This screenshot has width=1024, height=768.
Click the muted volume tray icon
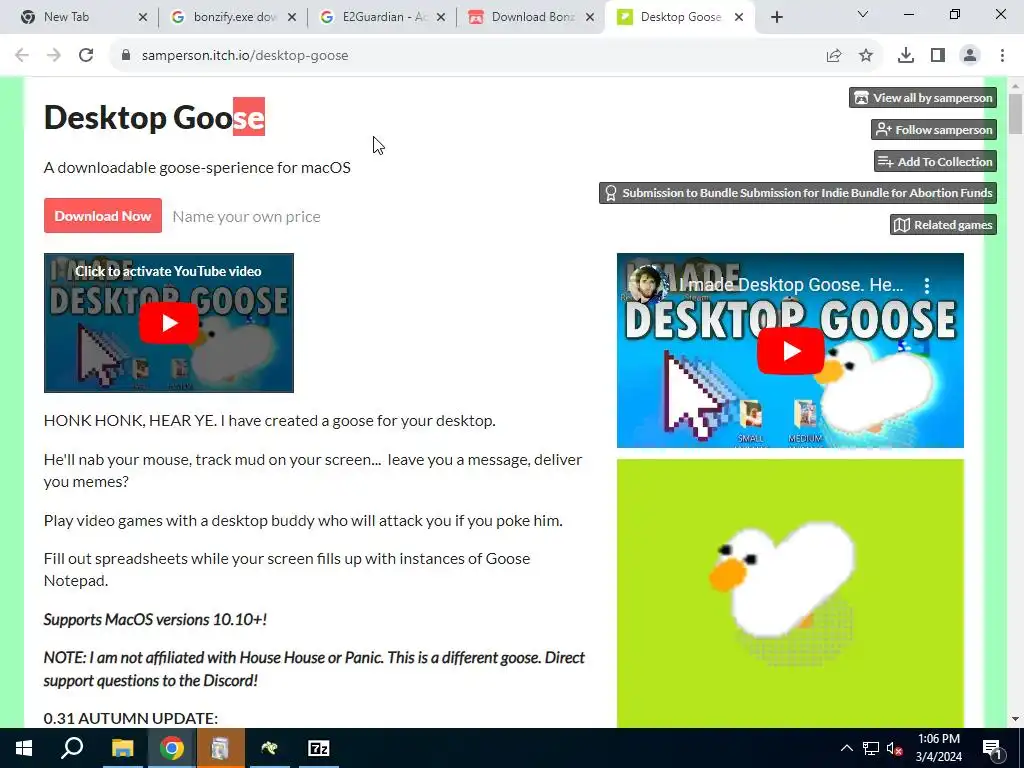click(x=894, y=748)
